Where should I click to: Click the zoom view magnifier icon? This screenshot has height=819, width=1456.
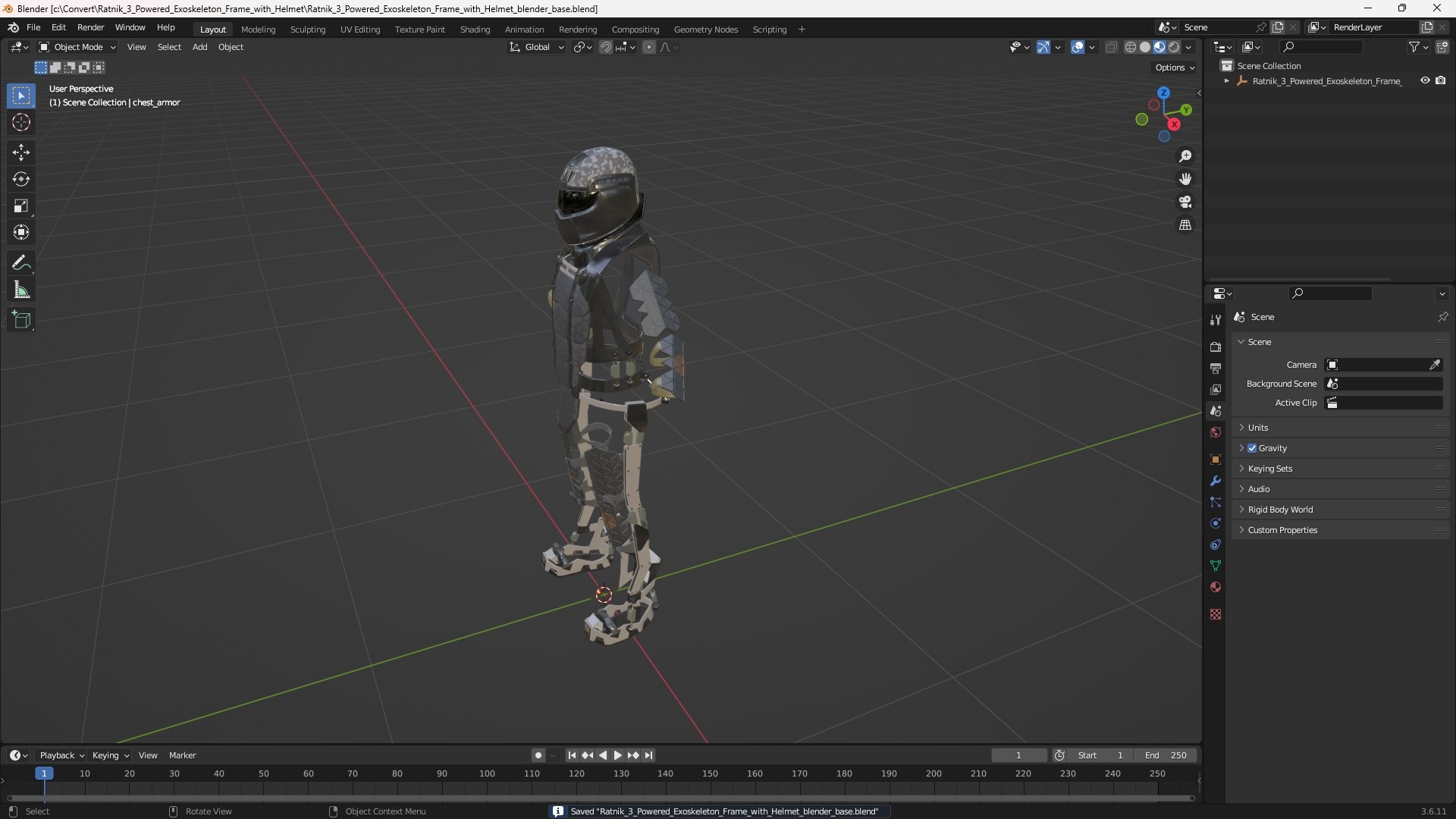(x=1185, y=156)
